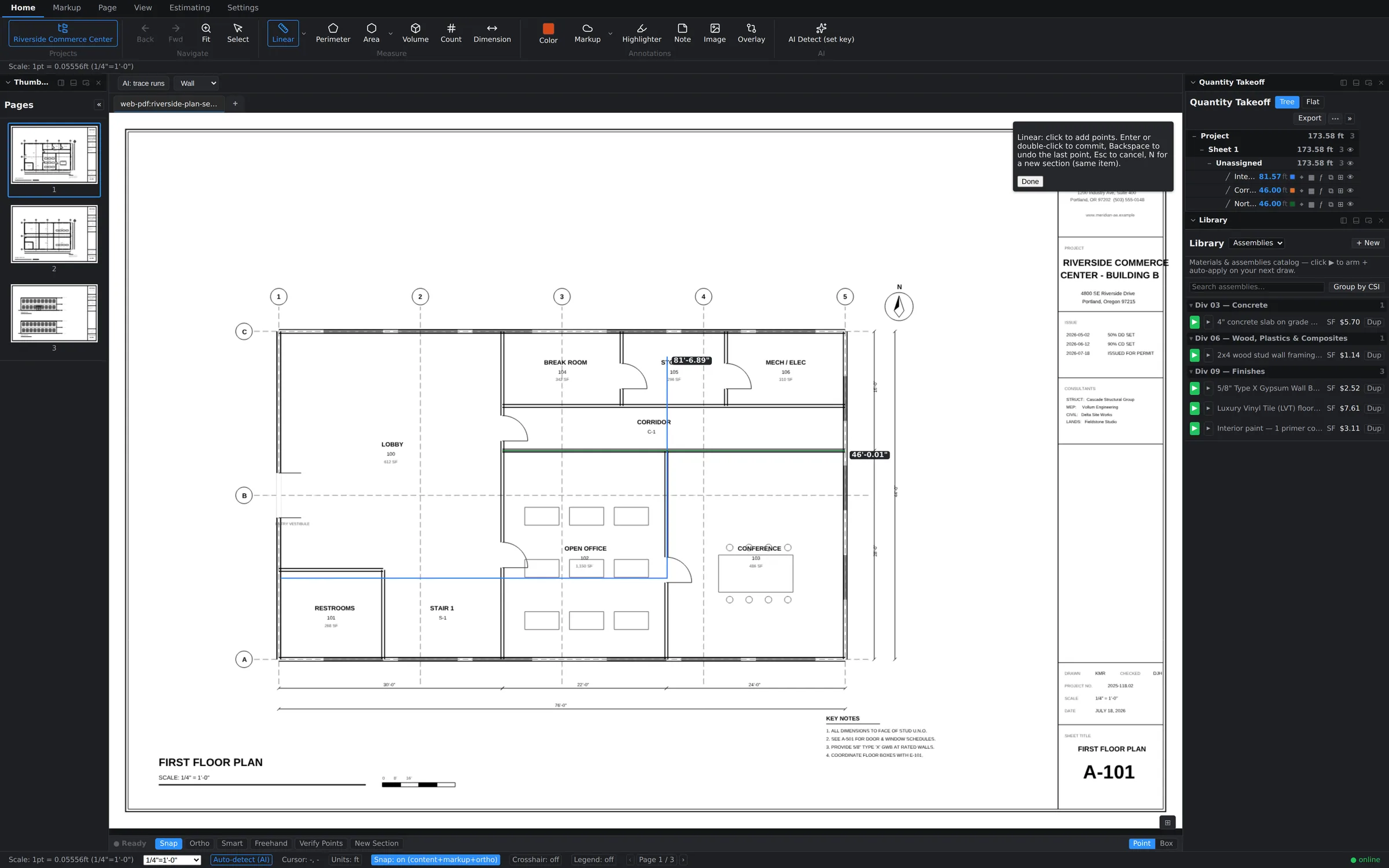The image size is (1389, 868).
Task: Open the Estimating ribbon tab
Action: [189, 8]
